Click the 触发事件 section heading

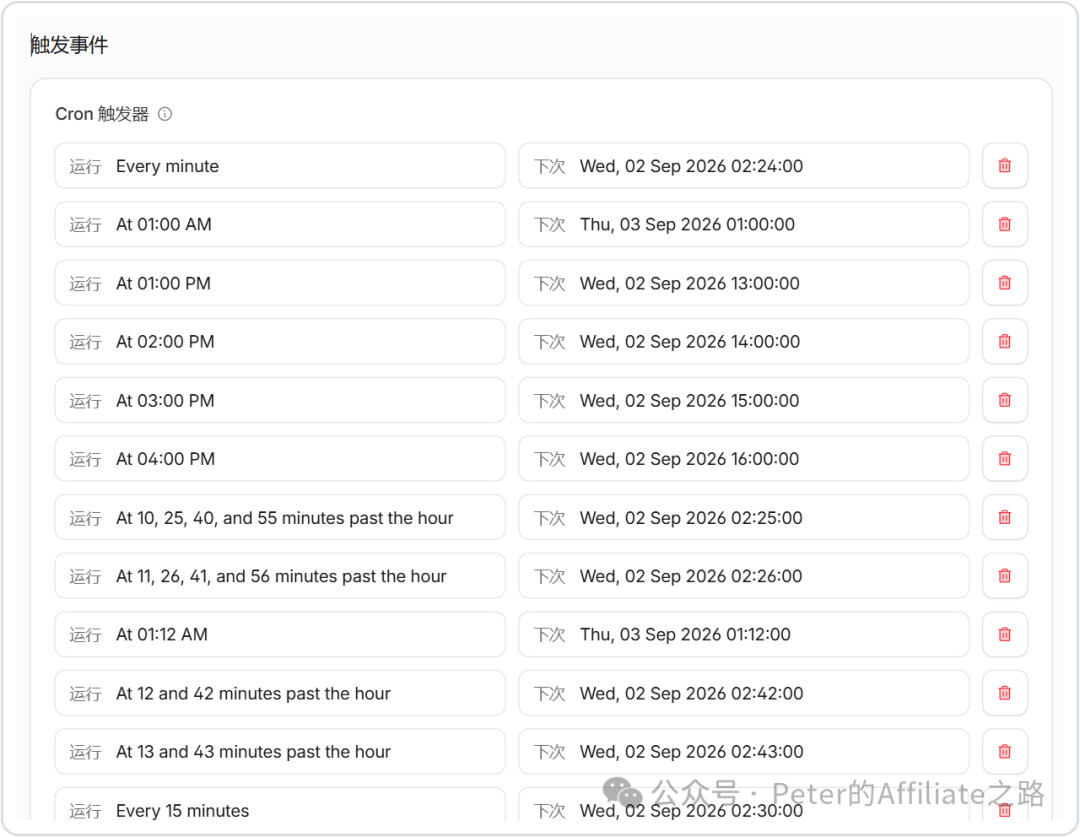point(69,45)
